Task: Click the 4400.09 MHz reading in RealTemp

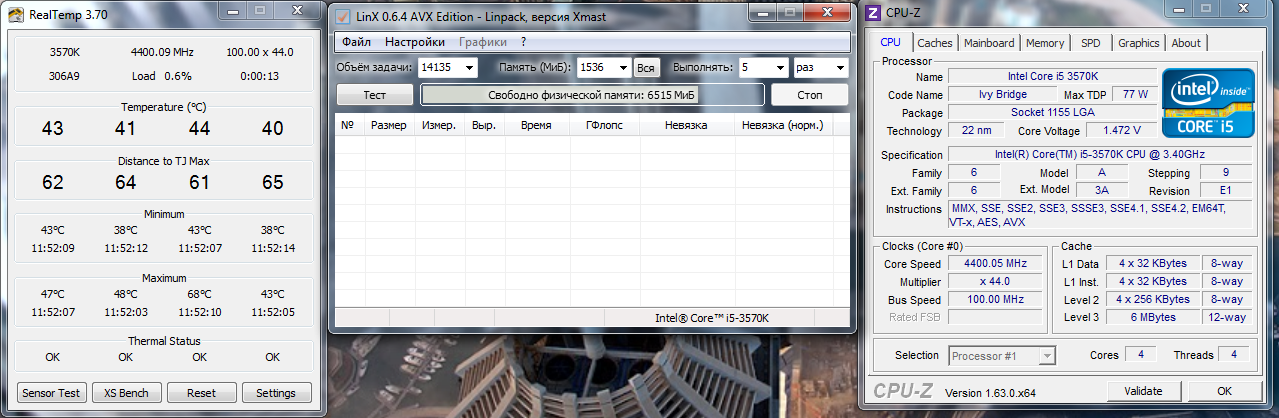Action: point(162,52)
